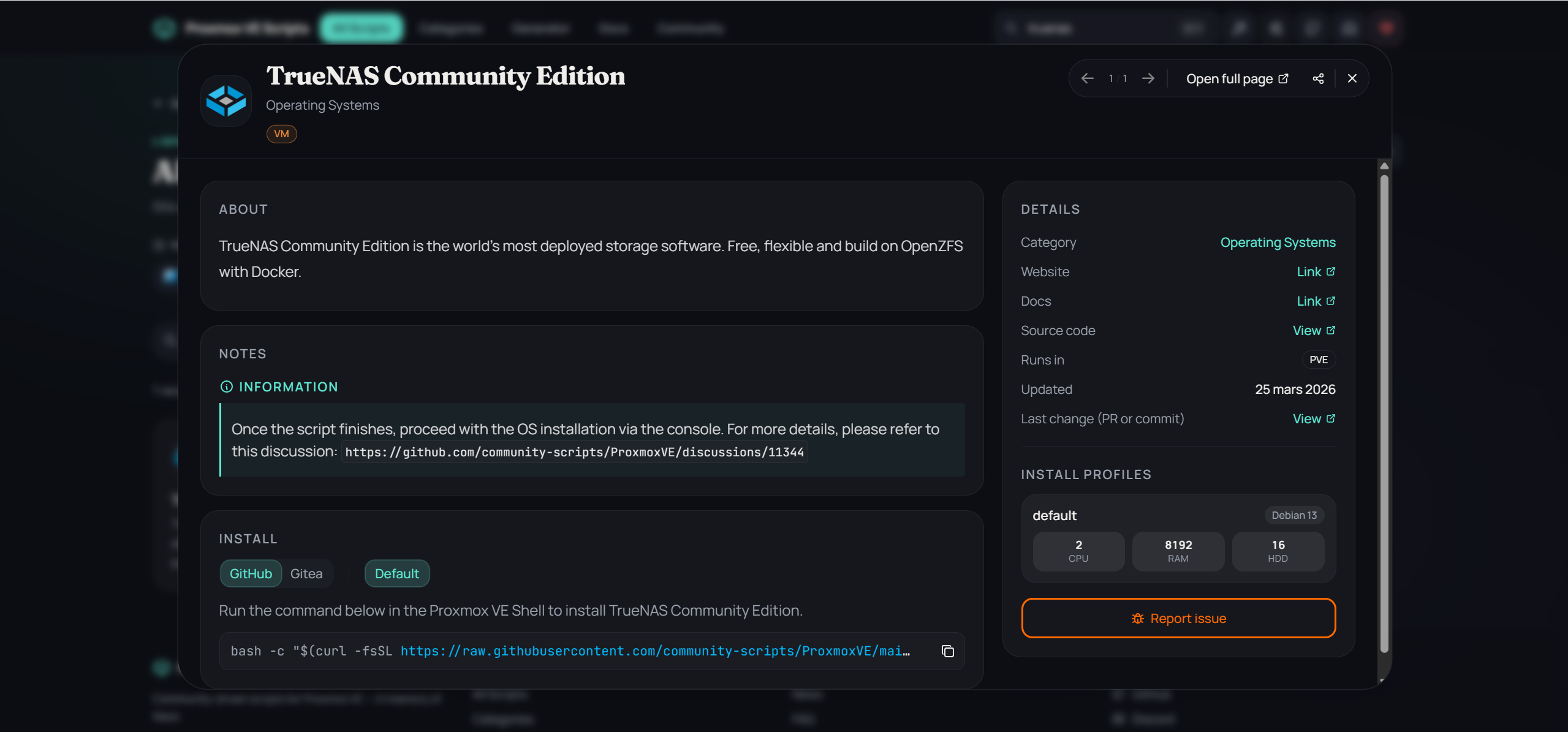Click the Debian 13 badge
The height and width of the screenshot is (732, 1568).
pos(1294,515)
